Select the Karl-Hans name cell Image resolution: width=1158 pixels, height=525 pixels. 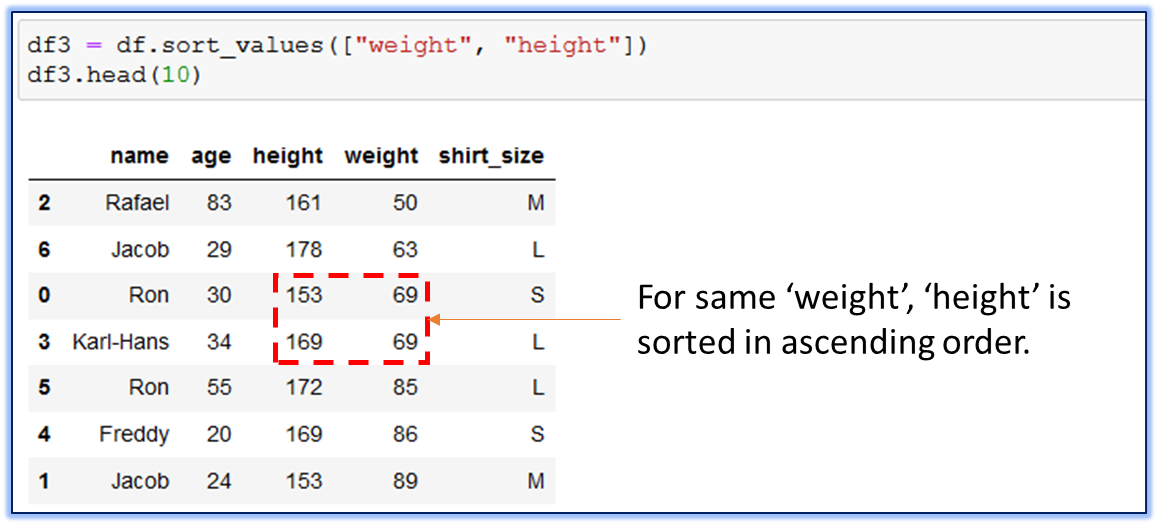click(x=121, y=342)
